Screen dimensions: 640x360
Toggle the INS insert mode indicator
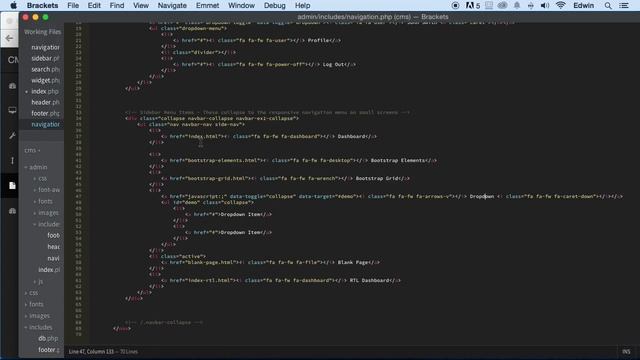pyautogui.click(x=626, y=351)
